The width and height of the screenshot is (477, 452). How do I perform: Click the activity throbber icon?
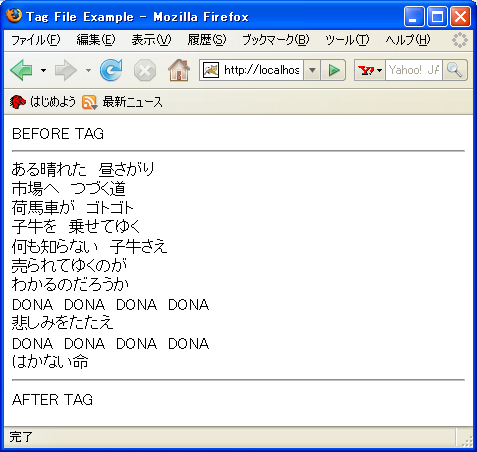[460, 40]
